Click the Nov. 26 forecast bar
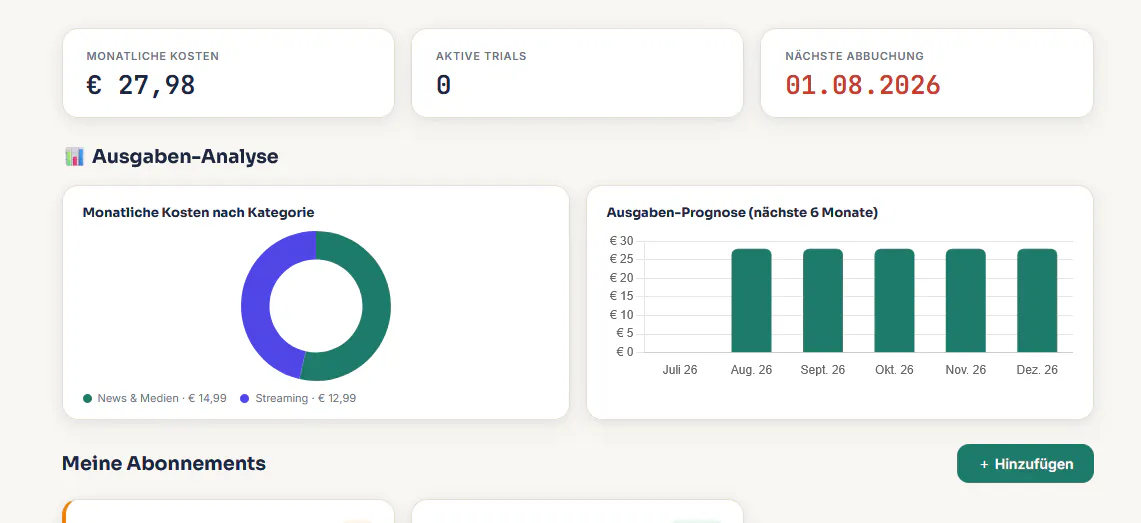 [x=966, y=300]
